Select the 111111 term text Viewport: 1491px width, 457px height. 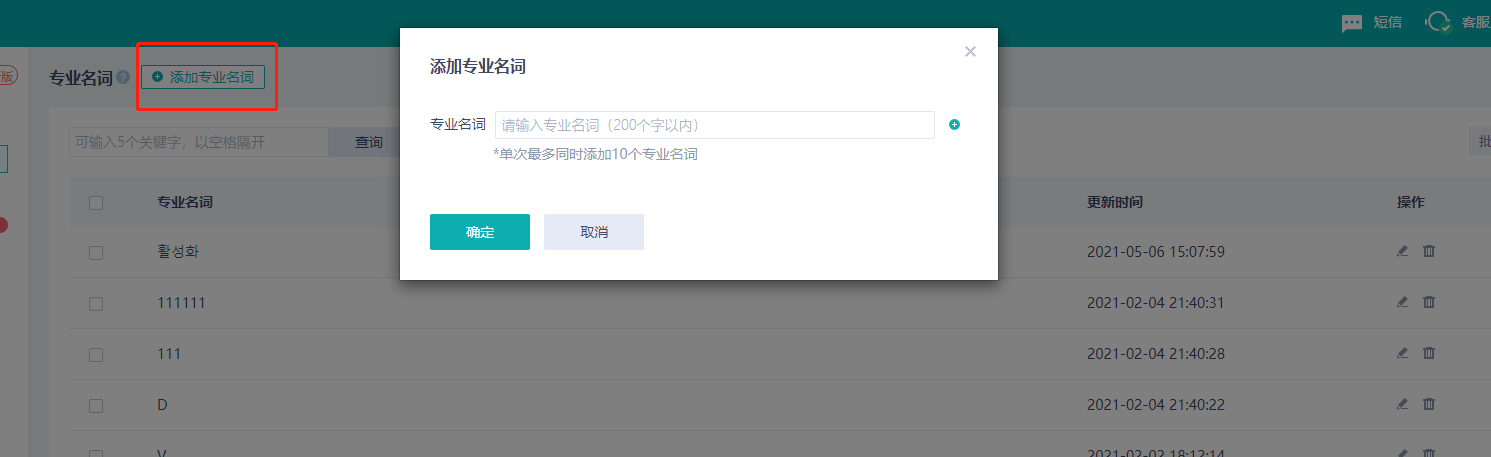click(181, 303)
